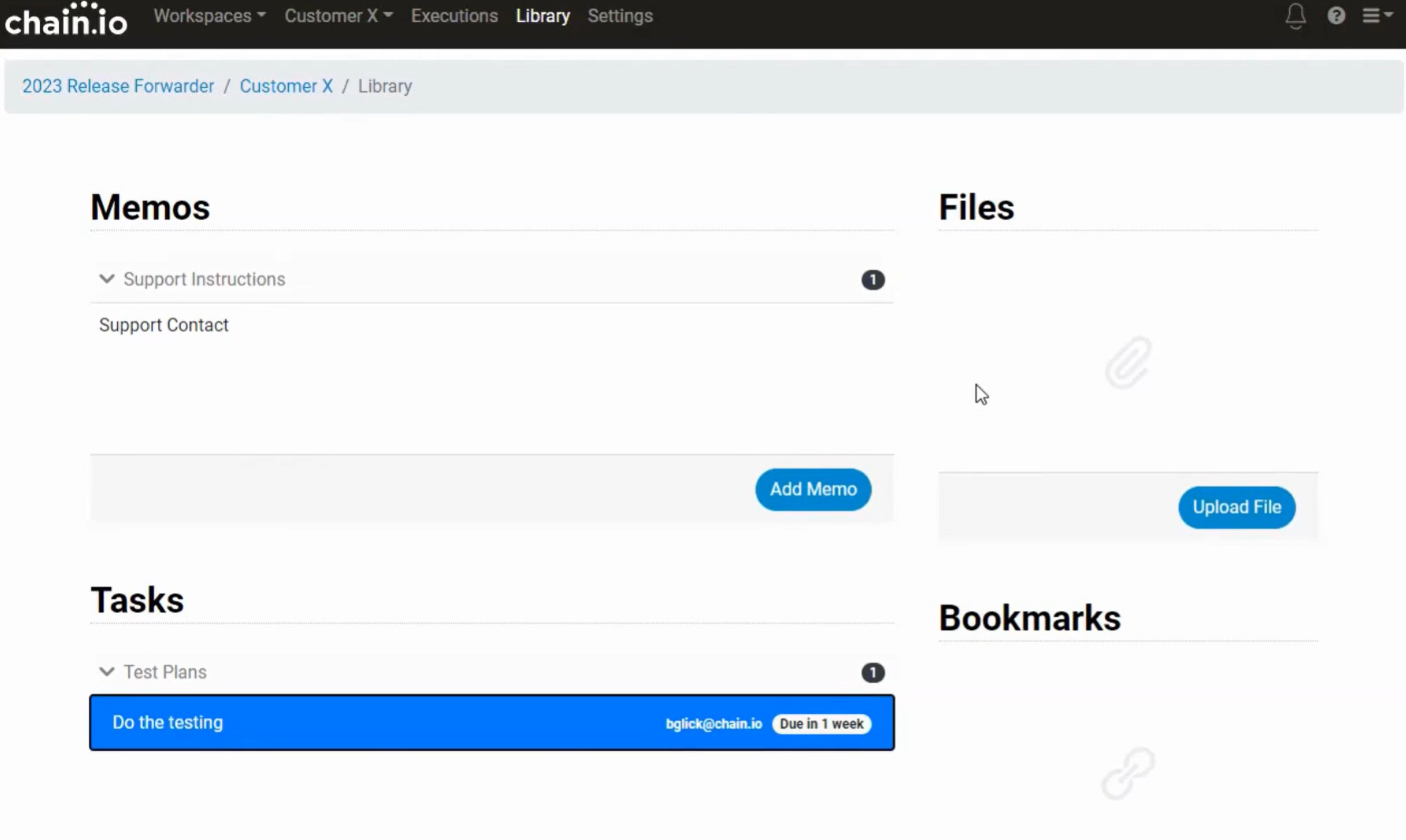The width and height of the screenshot is (1406, 840).
Task: Open the Settings nav item
Action: 620,16
